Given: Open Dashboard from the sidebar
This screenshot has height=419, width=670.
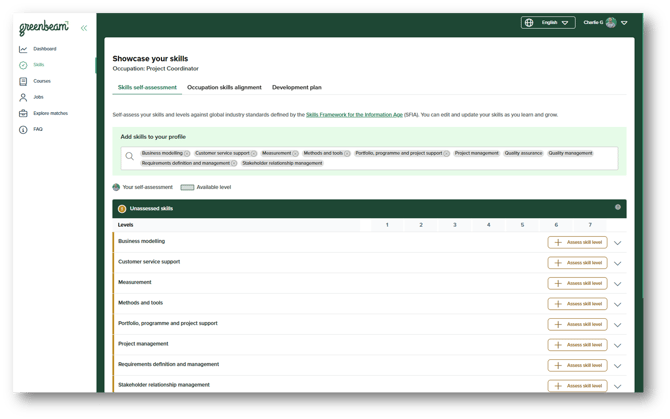Looking at the screenshot, I should pyautogui.click(x=44, y=49).
